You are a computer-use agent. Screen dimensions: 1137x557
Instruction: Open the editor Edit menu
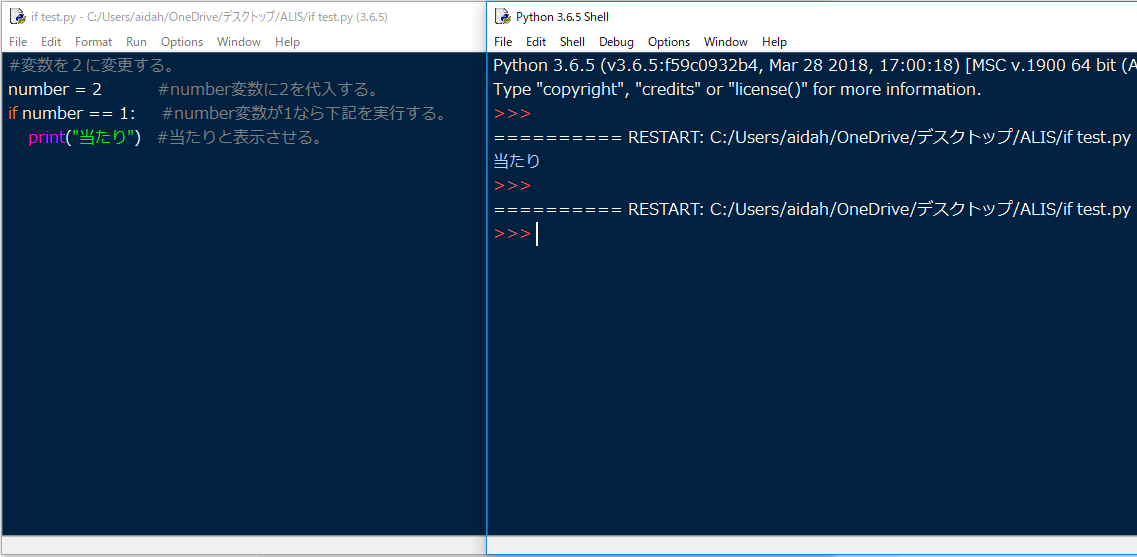point(51,42)
